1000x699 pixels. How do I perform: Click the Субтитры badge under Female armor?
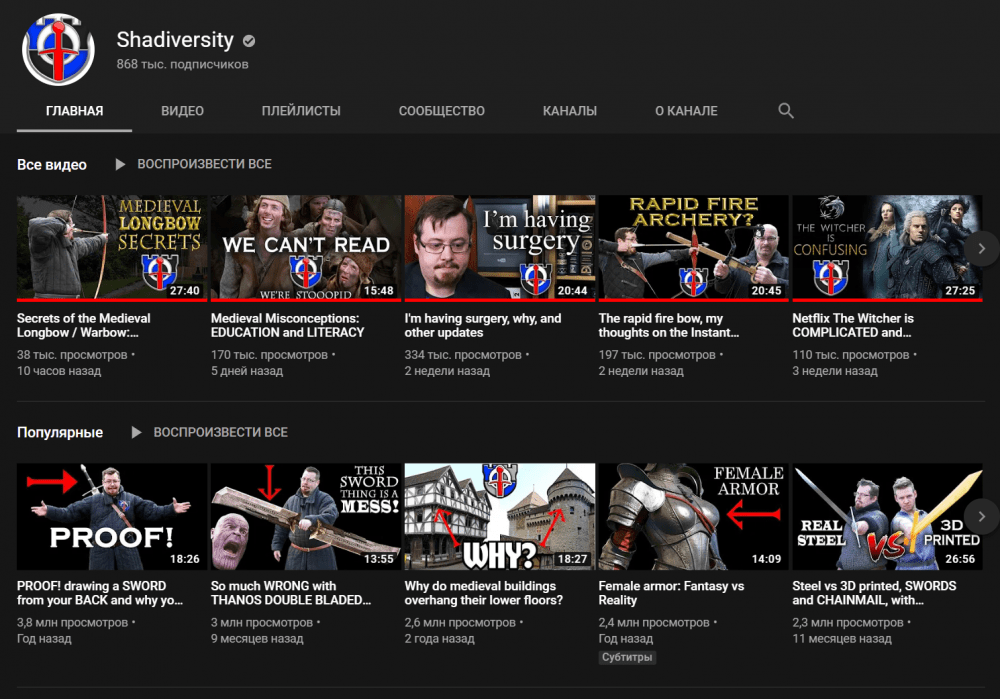(627, 657)
